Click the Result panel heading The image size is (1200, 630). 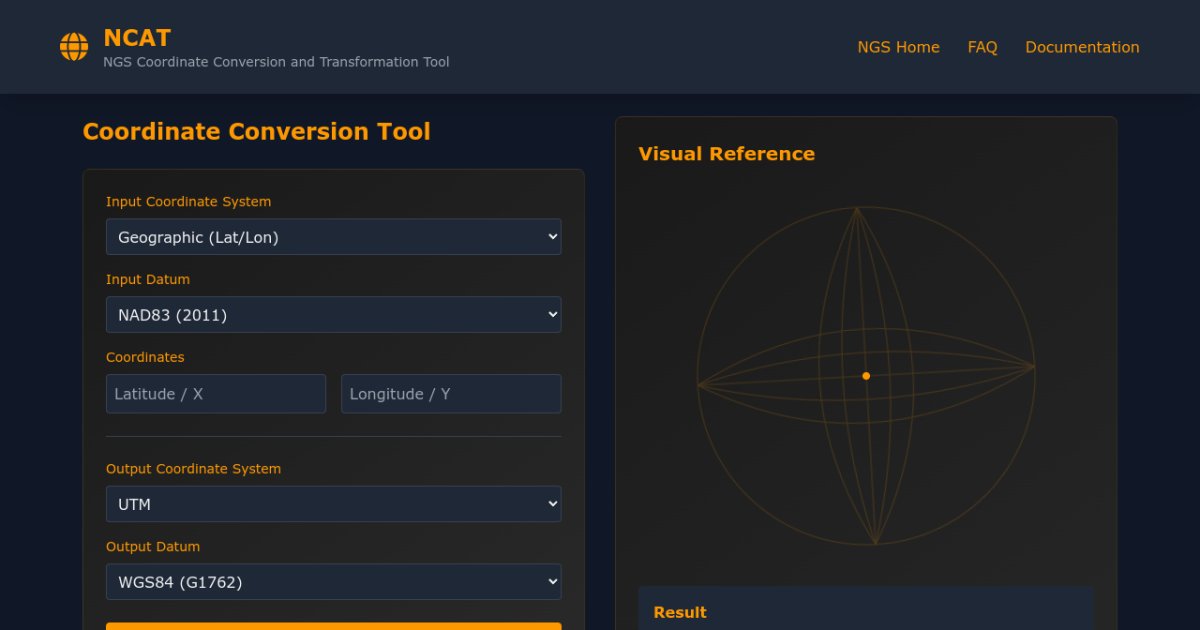point(680,612)
